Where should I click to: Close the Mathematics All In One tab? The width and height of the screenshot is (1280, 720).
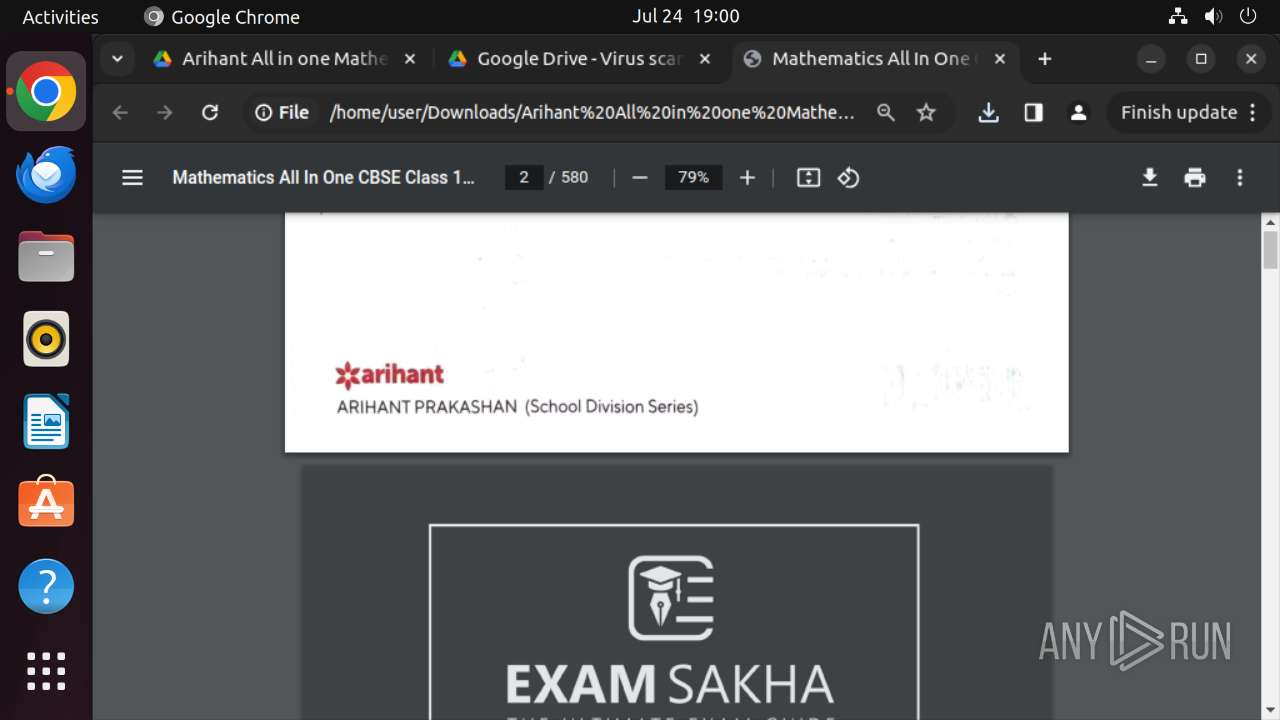click(x=999, y=59)
